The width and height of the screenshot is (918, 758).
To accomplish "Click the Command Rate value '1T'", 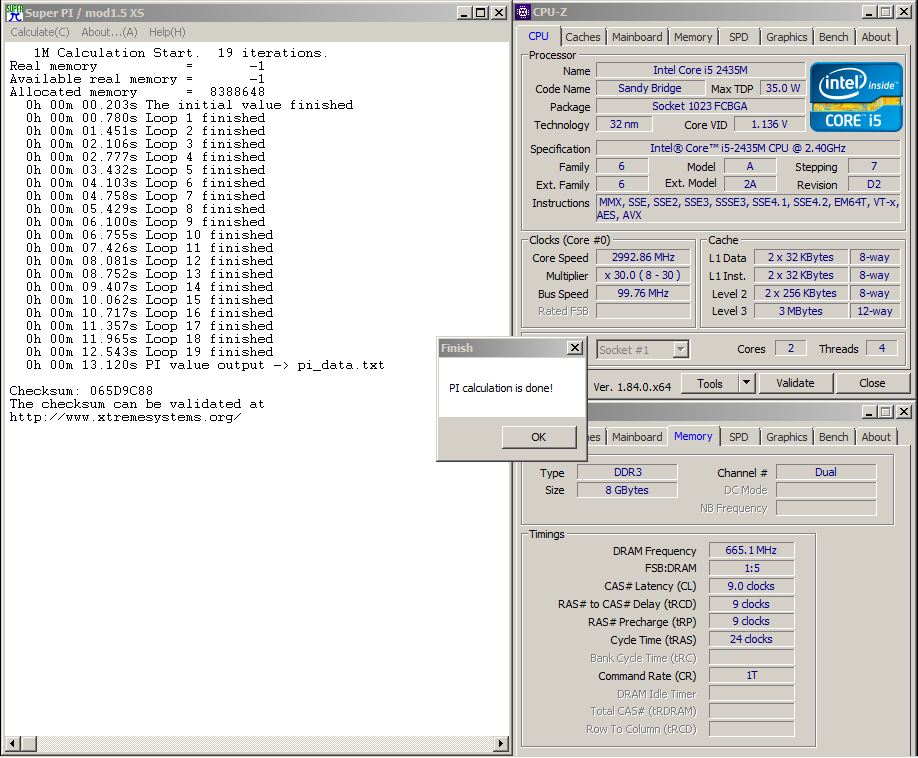I will 751,675.
